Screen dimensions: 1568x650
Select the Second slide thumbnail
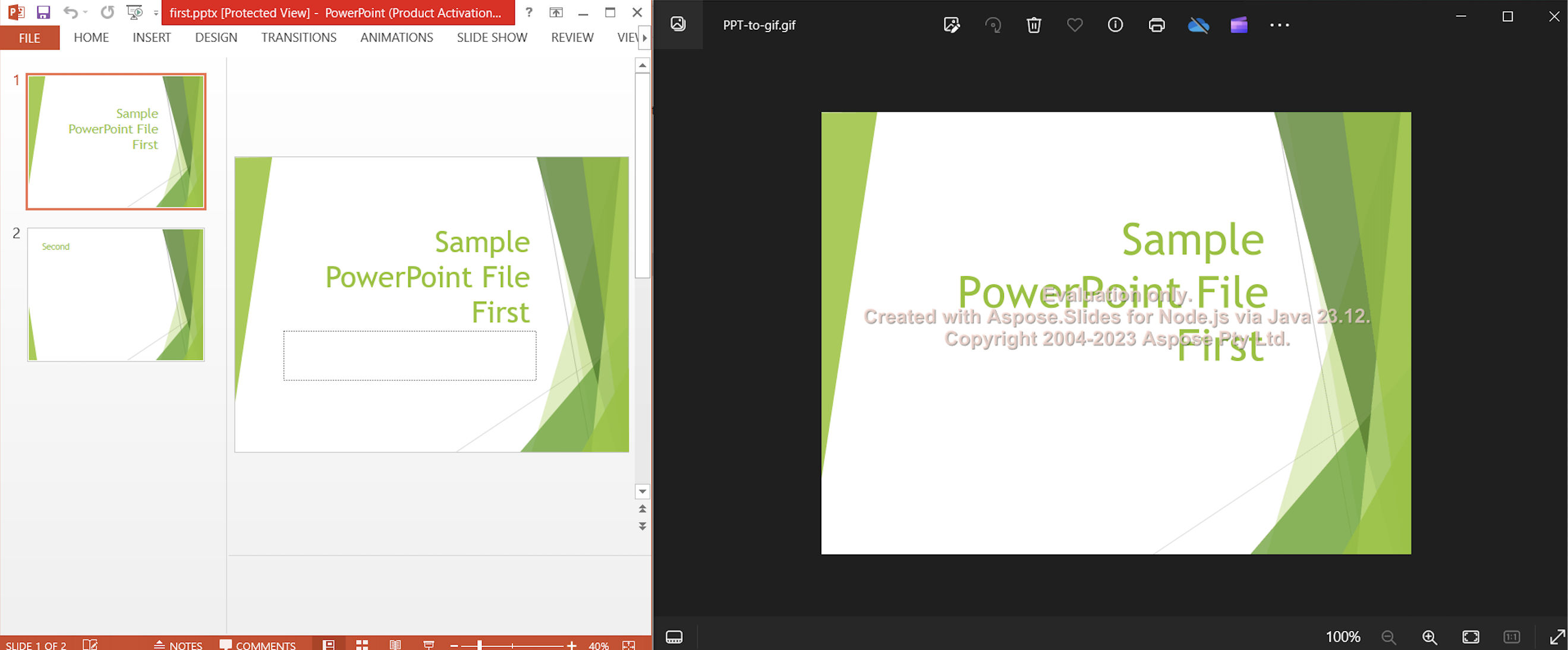(116, 295)
